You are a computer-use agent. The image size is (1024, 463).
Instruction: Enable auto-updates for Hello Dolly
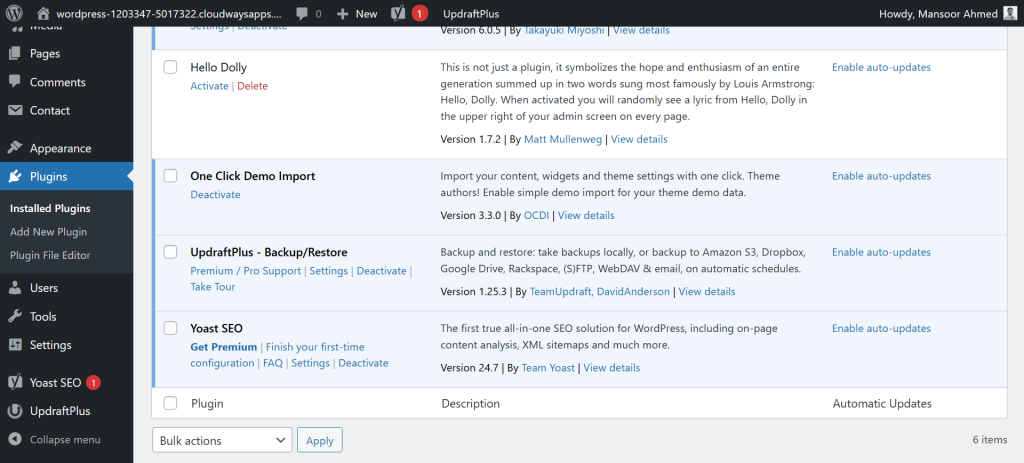pos(882,67)
